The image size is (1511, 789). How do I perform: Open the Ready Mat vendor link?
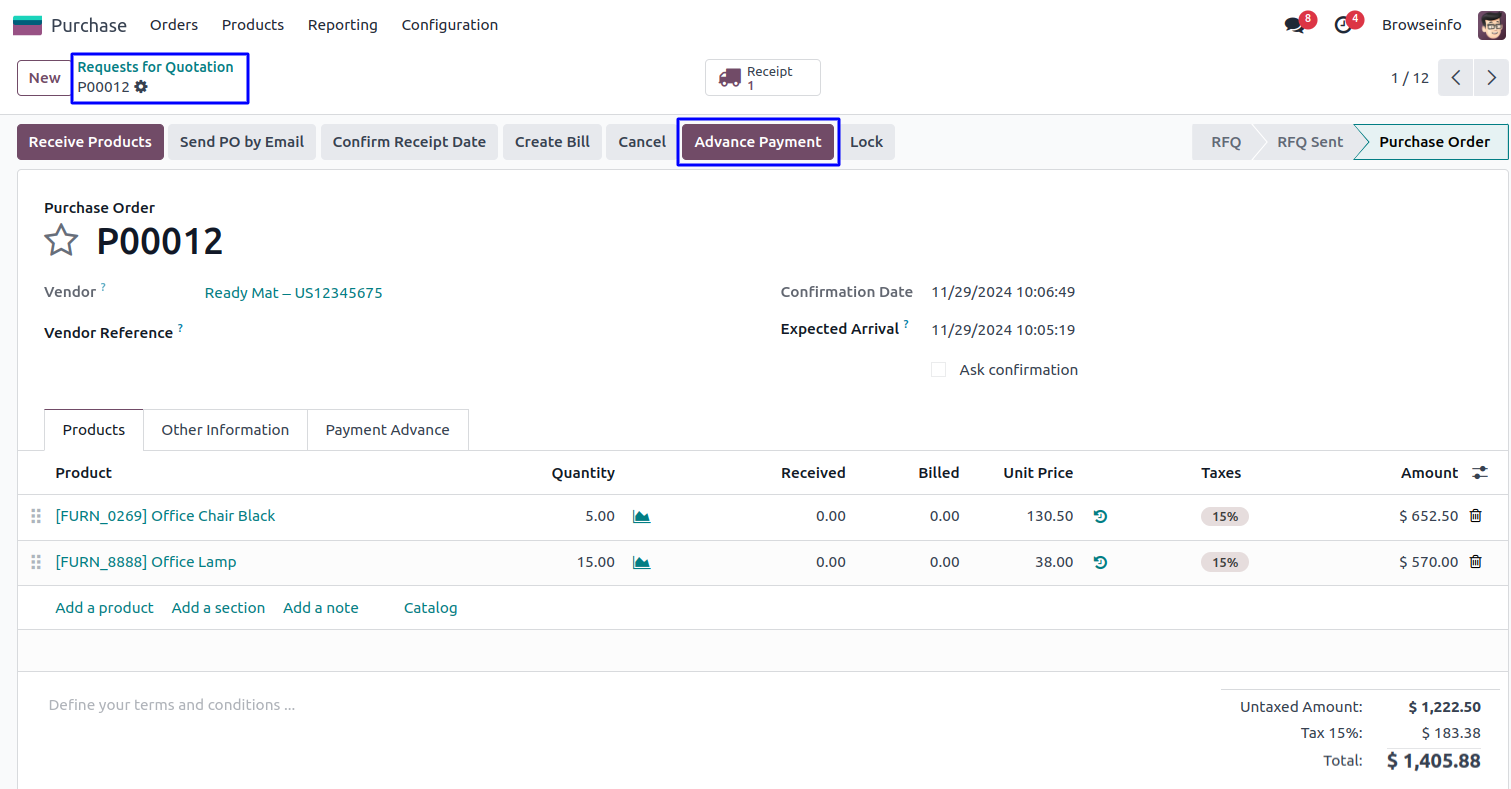[x=293, y=293]
